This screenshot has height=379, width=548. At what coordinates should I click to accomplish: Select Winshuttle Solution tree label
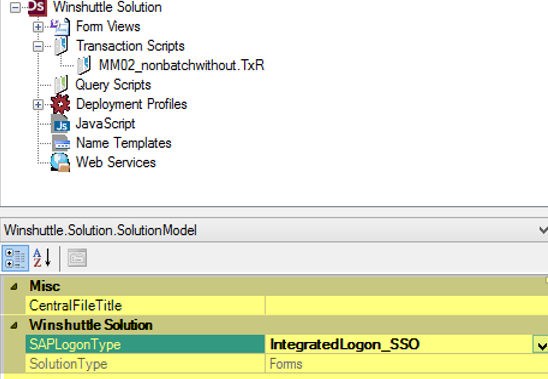107,7
